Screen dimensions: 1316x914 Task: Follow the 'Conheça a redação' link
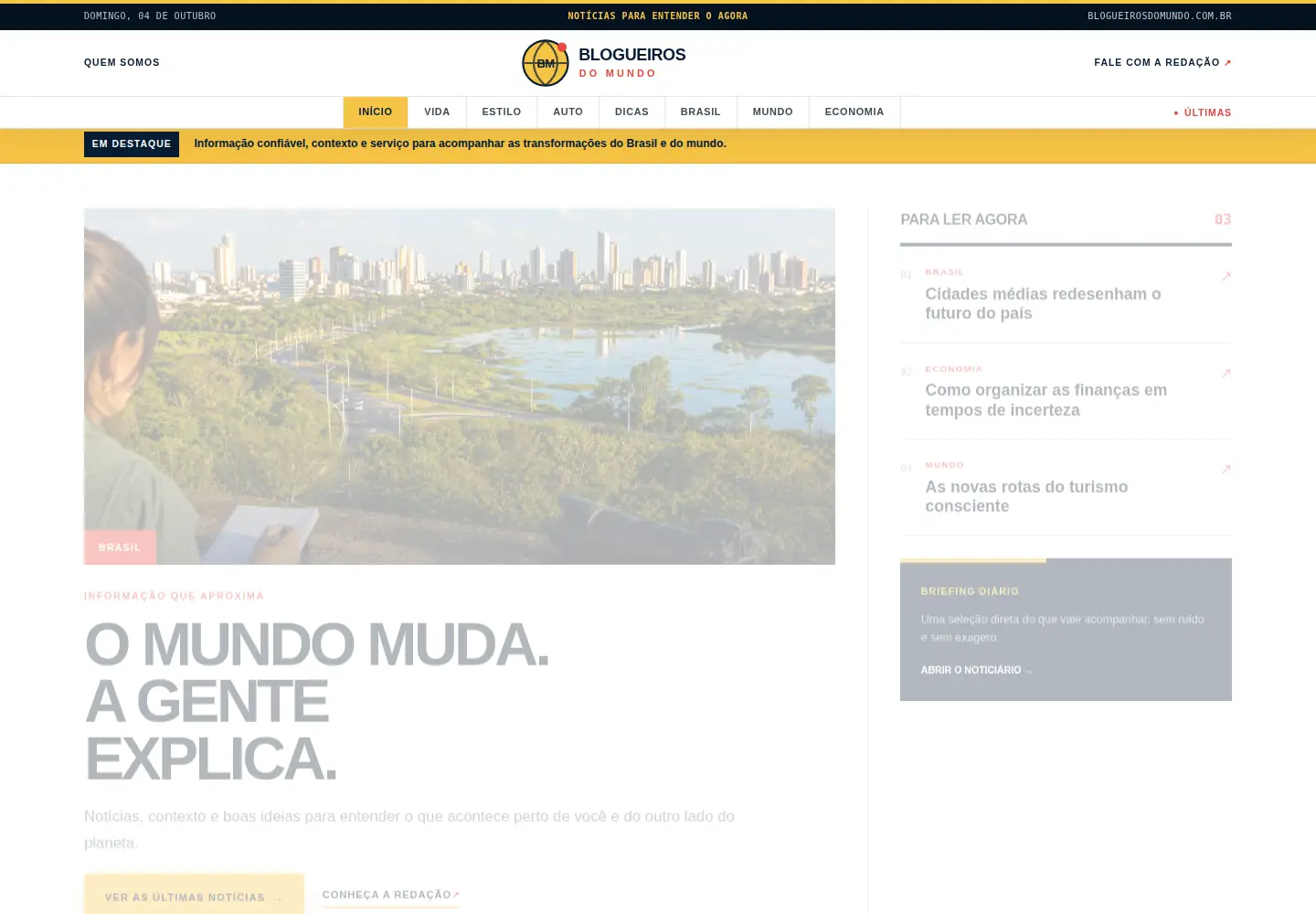point(391,896)
